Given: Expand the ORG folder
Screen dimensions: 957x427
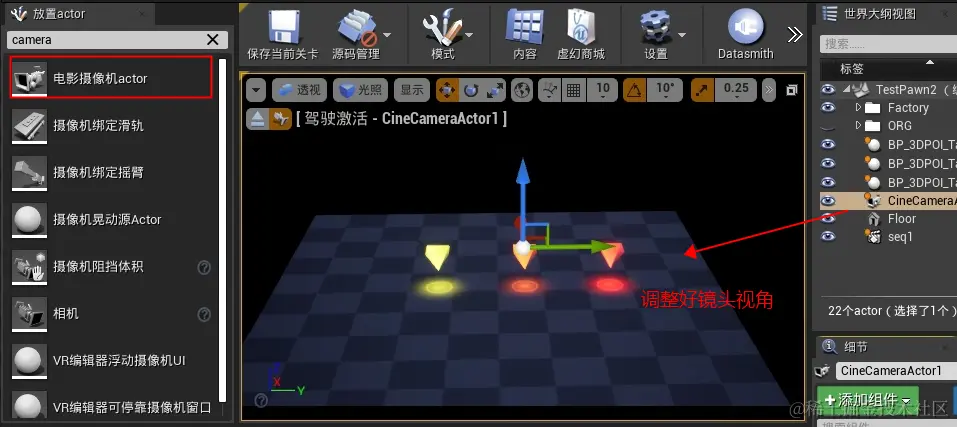Looking at the screenshot, I should click(x=858, y=126).
